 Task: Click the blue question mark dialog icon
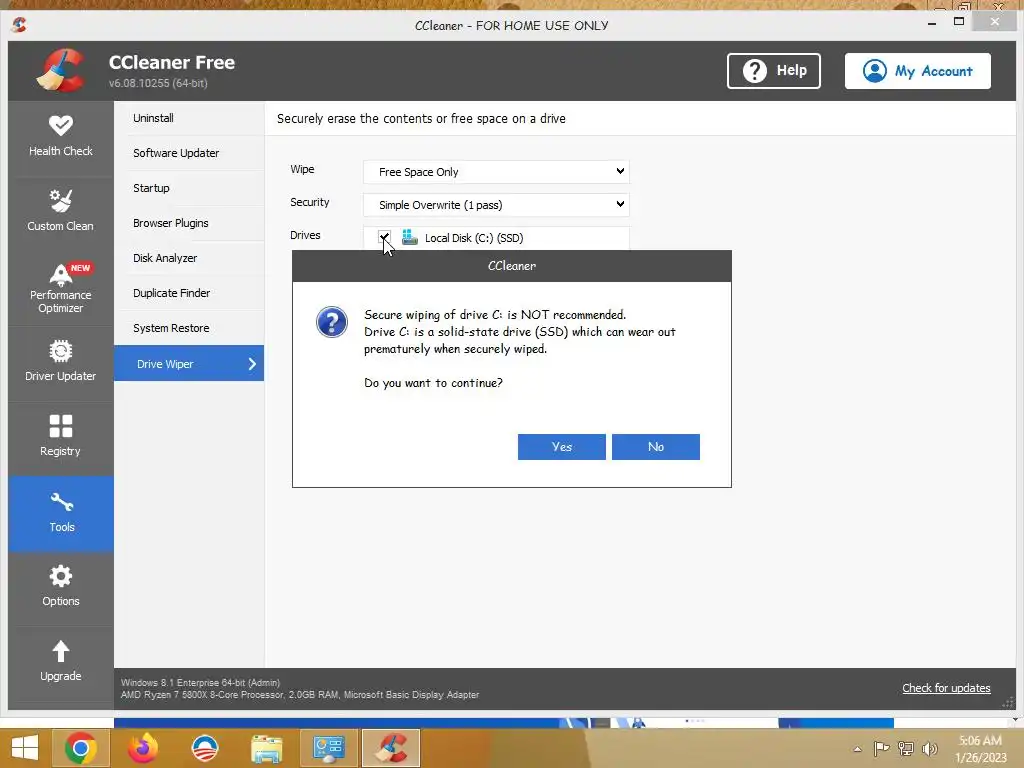click(332, 322)
